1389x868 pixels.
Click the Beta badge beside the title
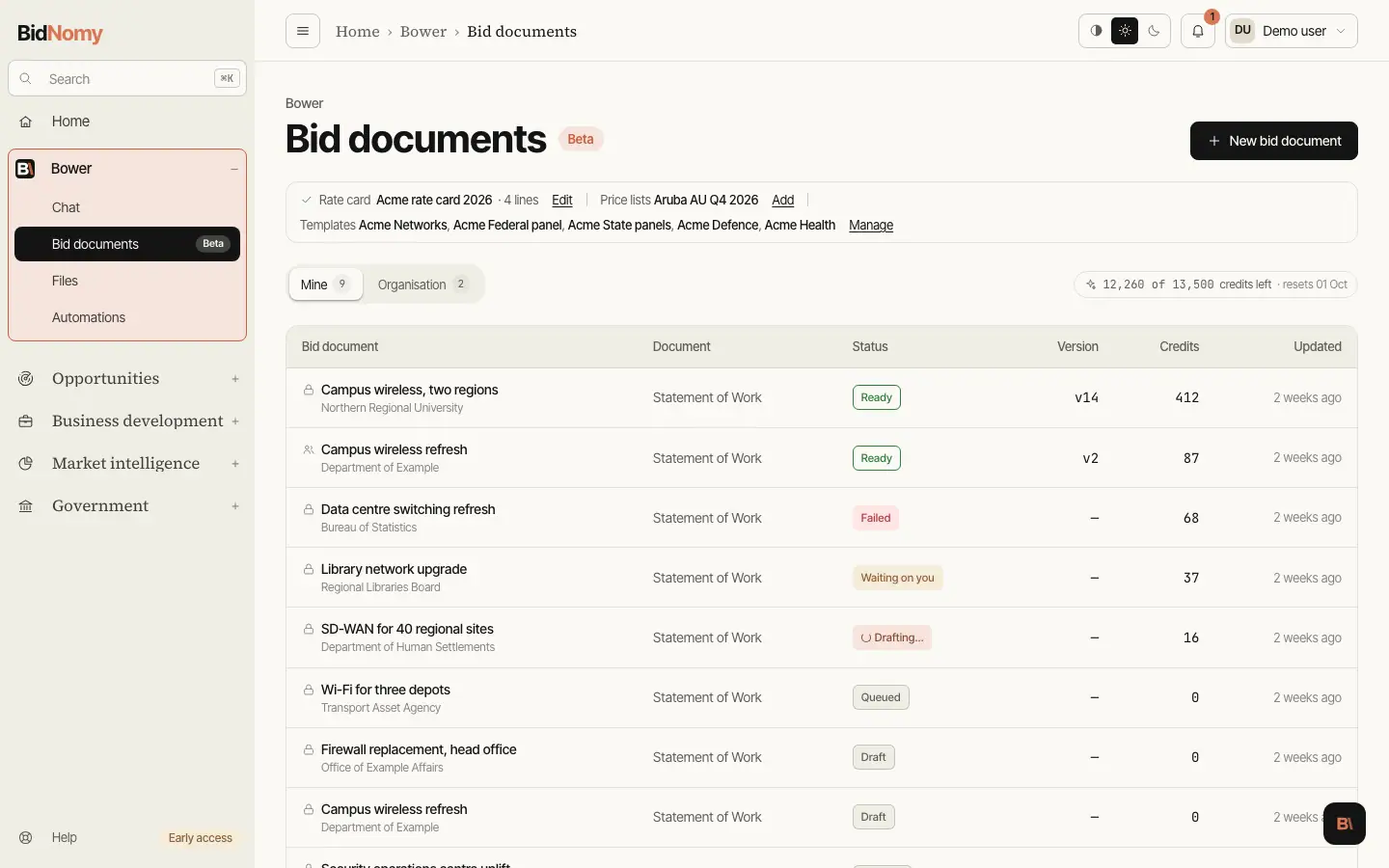581,139
